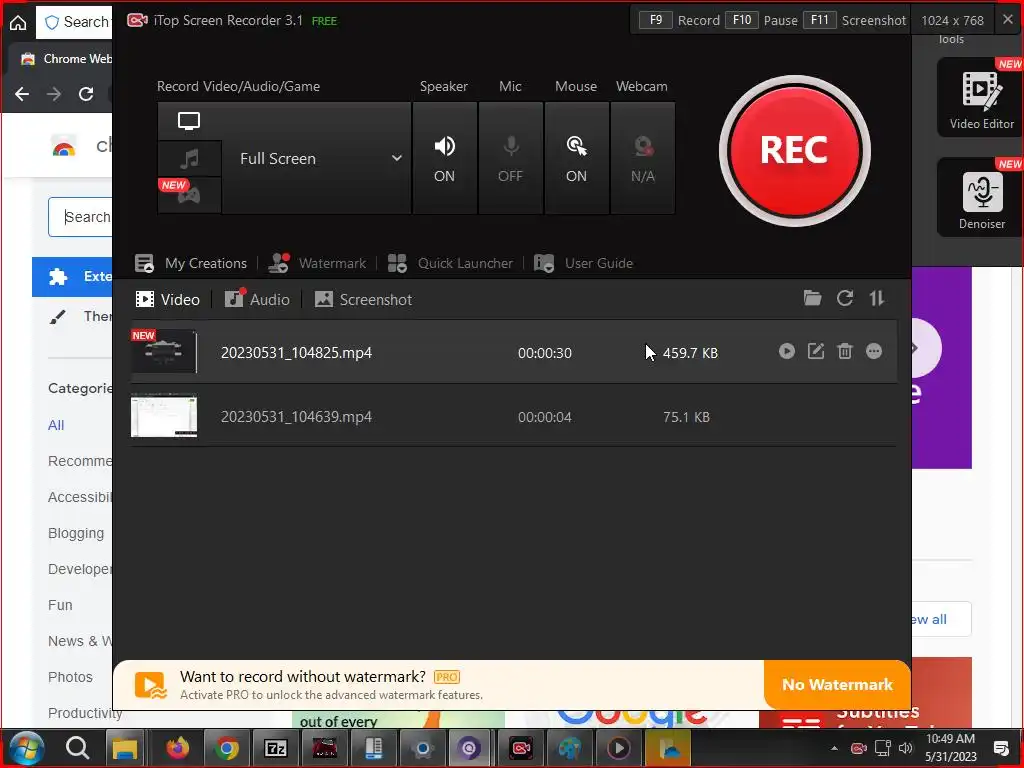
Task: Open iTop Screen Recorder taskbar icon
Action: (520, 748)
